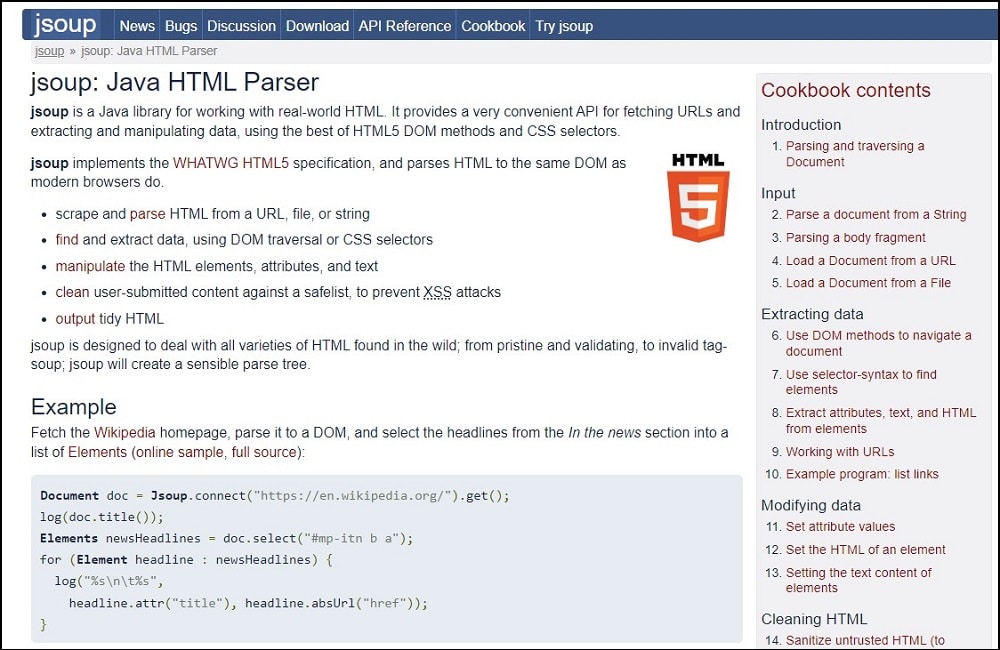Open the News menu item
This screenshot has height=650, width=1000.
[137, 26]
